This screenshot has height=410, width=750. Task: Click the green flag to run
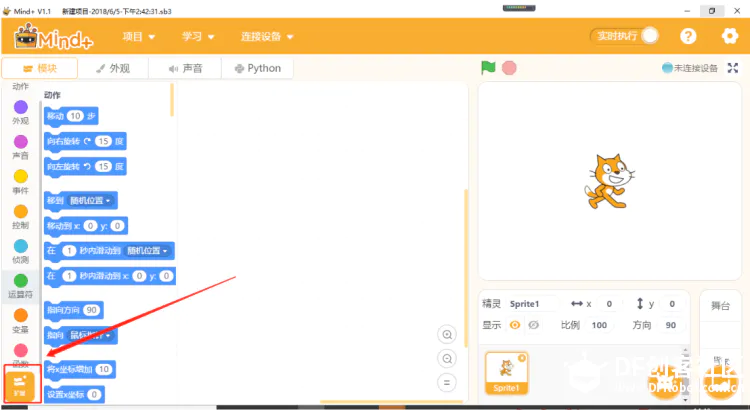point(488,68)
